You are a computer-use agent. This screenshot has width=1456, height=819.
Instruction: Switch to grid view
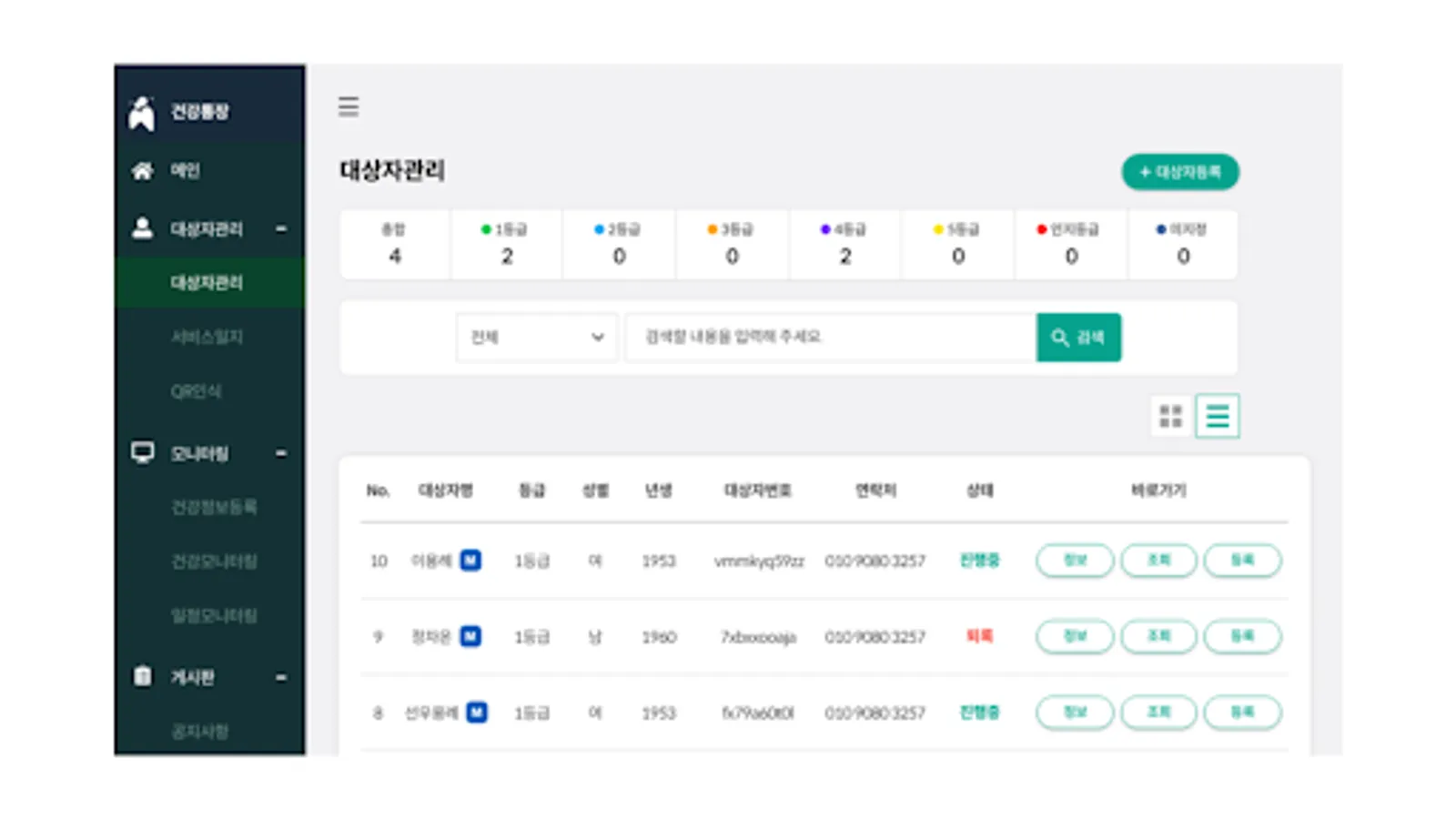coord(1170,416)
